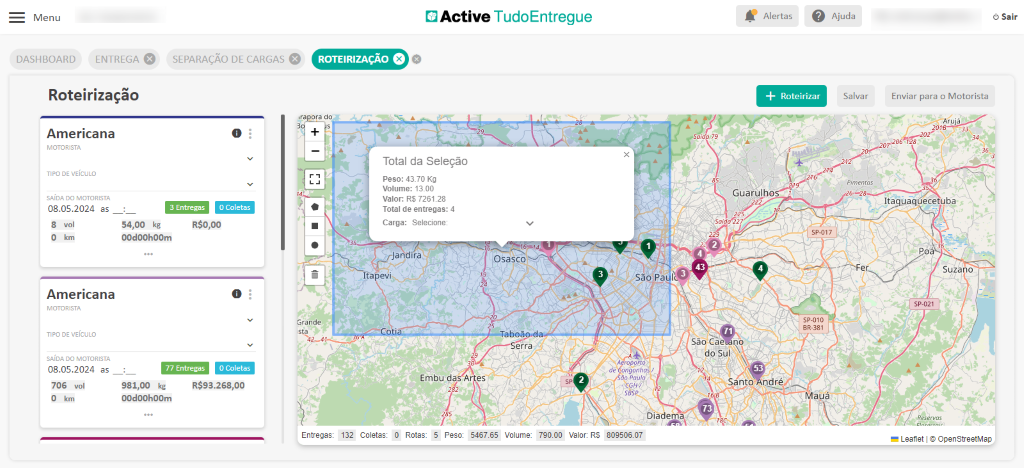Click the cluster marker numbered 43
The width and height of the screenshot is (1024, 468).
coord(700,268)
